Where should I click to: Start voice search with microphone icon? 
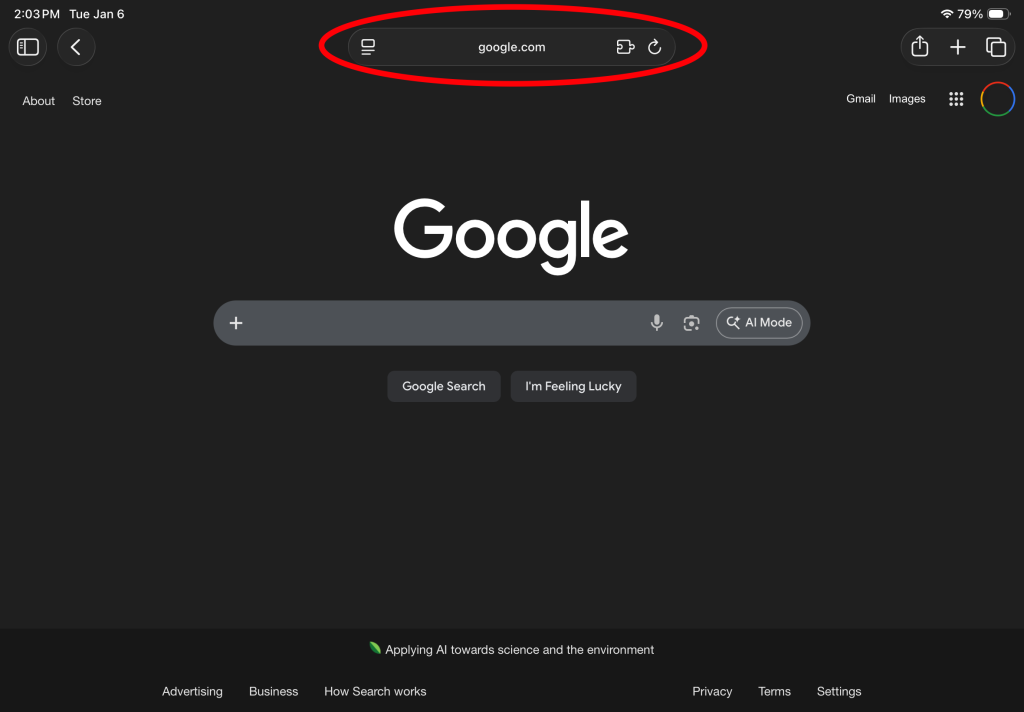657,323
